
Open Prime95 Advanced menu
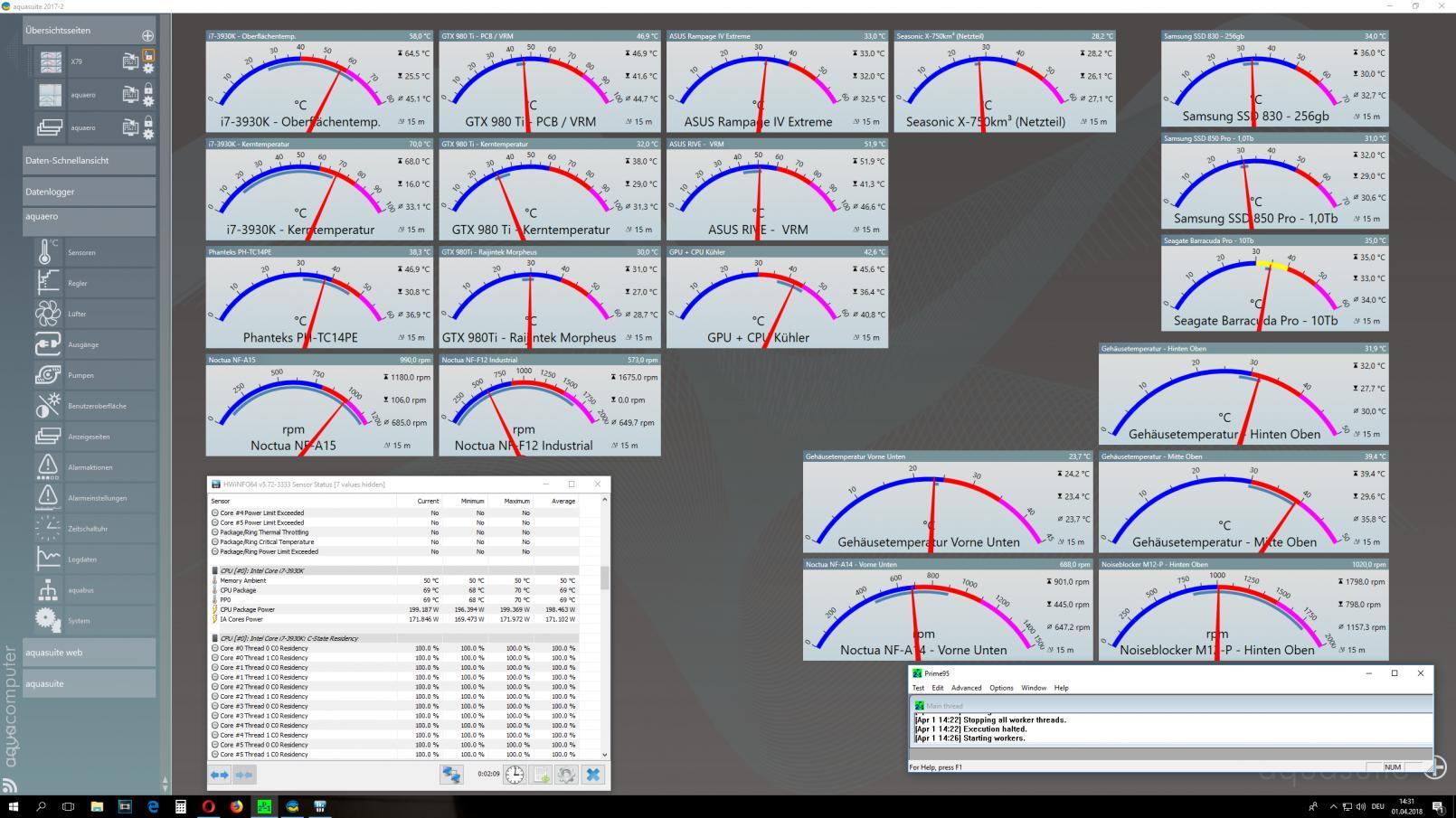[x=966, y=688]
